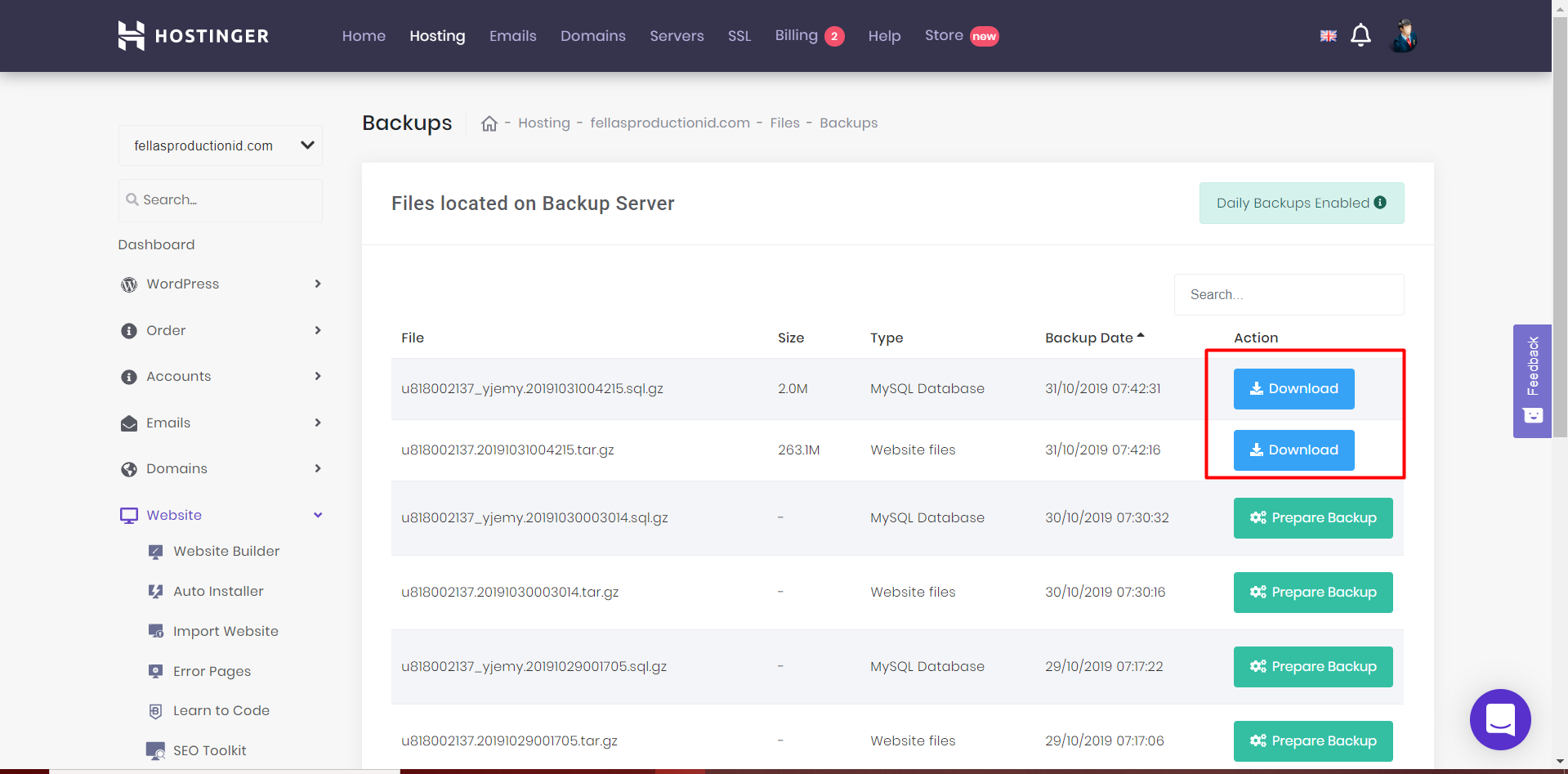
Task: Focus the backups table Search field
Action: pos(1289,294)
